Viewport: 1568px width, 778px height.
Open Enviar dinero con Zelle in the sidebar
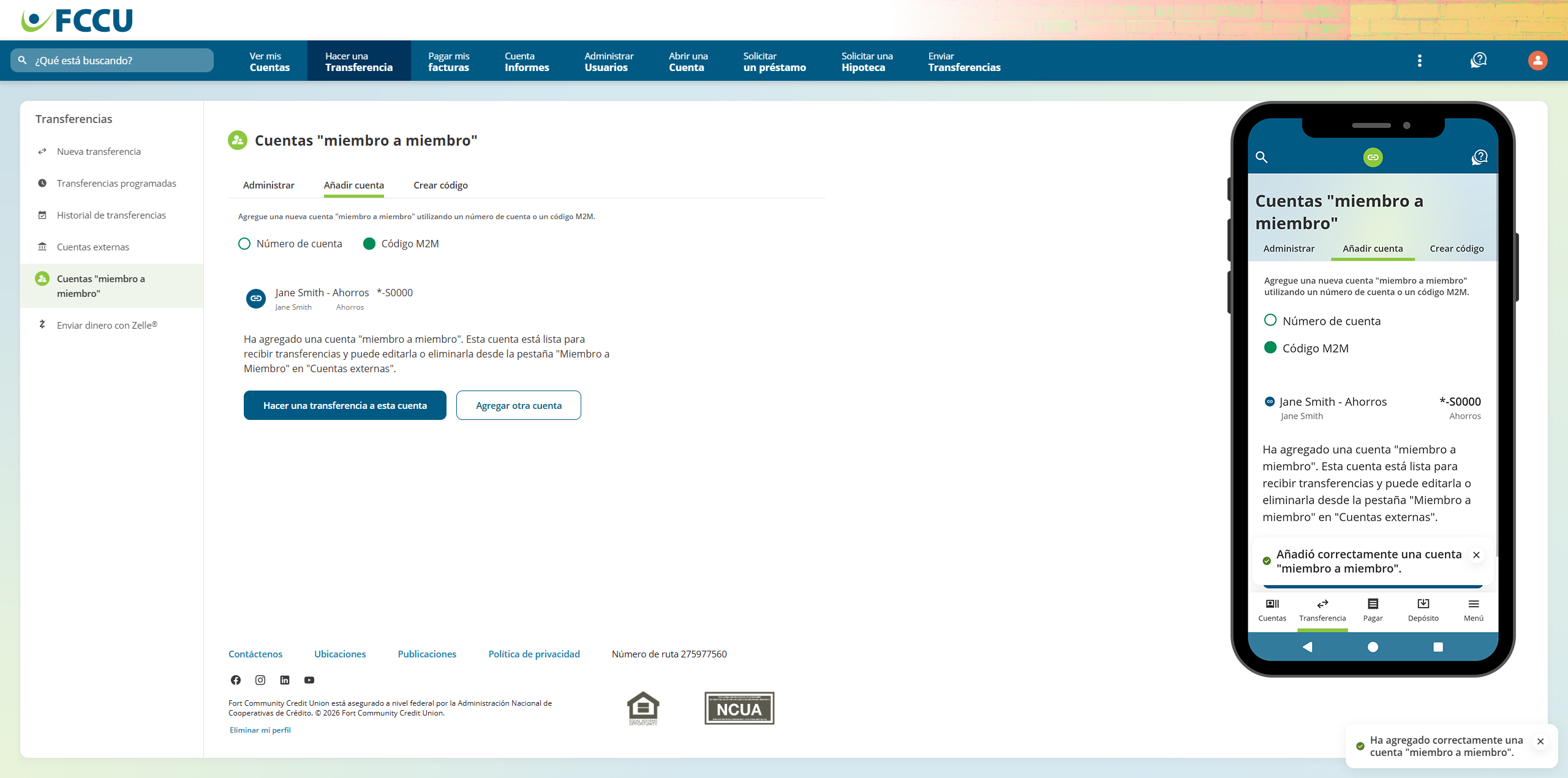pyautogui.click(x=112, y=325)
